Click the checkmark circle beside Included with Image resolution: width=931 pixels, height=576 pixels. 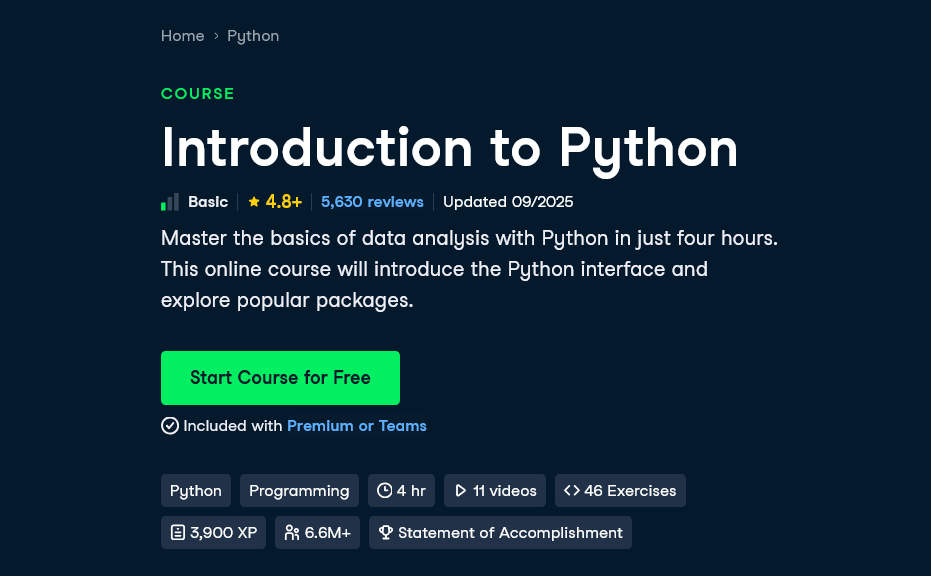pyautogui.click(x=170, y=426)
